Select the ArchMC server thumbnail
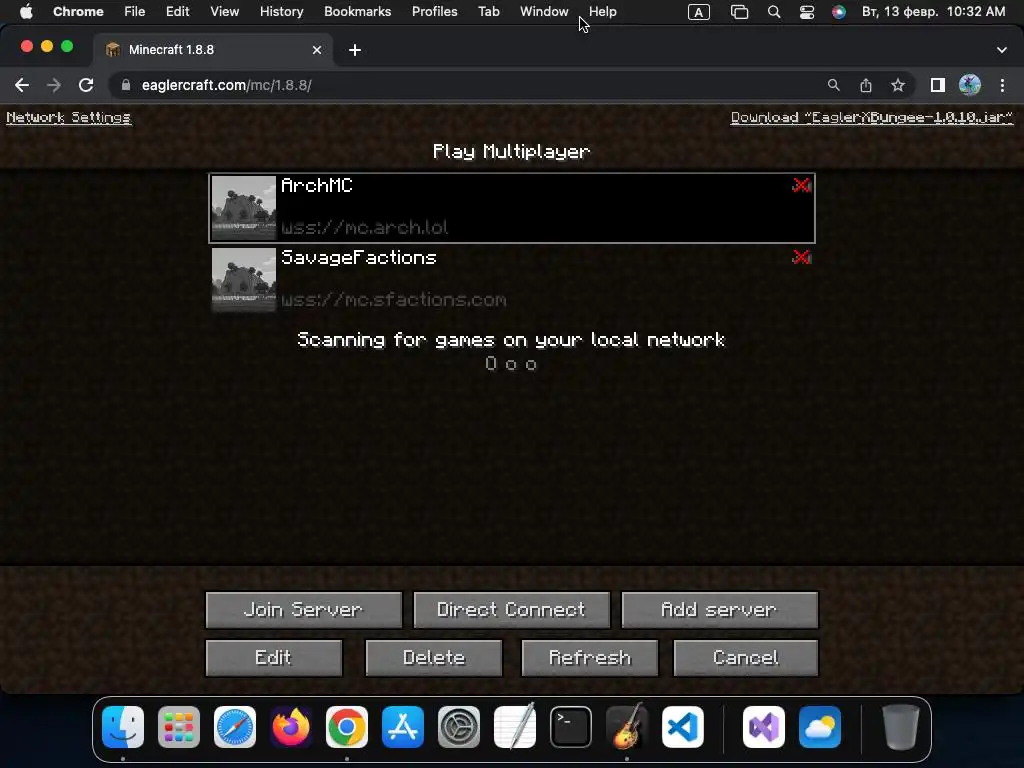1024x768 pixels. point(244,208)
